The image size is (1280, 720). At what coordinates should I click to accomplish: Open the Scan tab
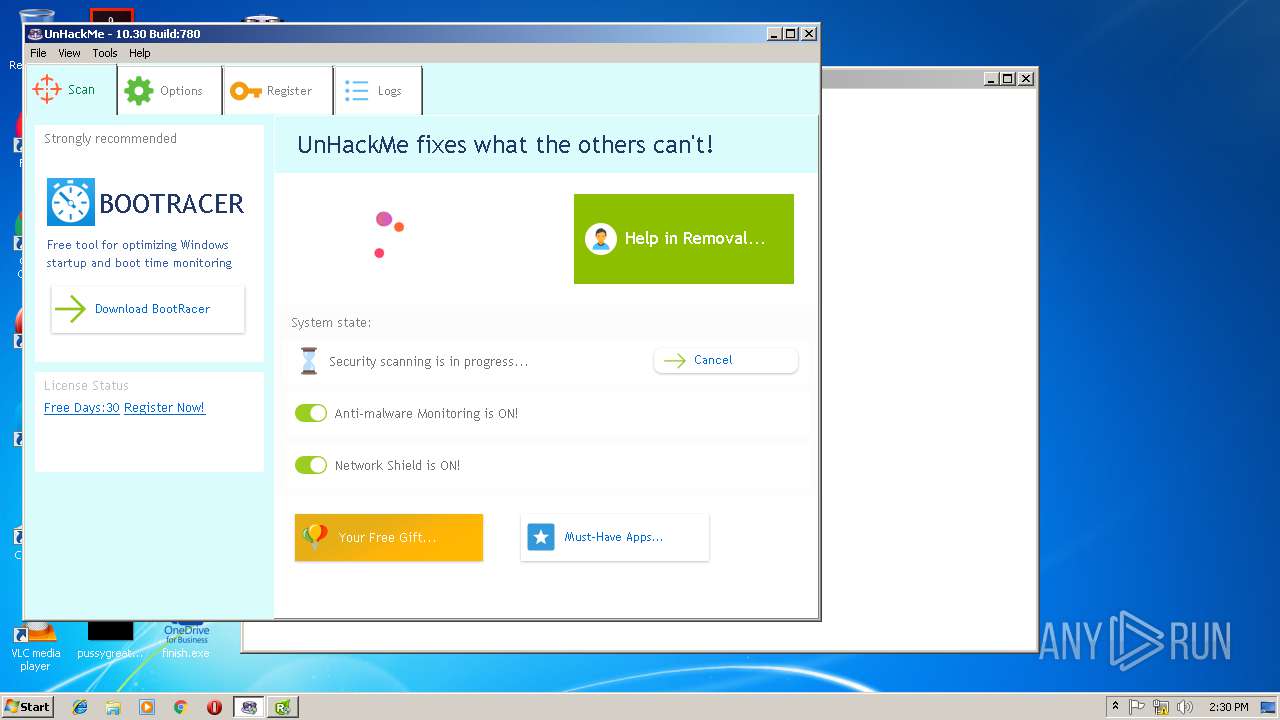click(70, 90)
